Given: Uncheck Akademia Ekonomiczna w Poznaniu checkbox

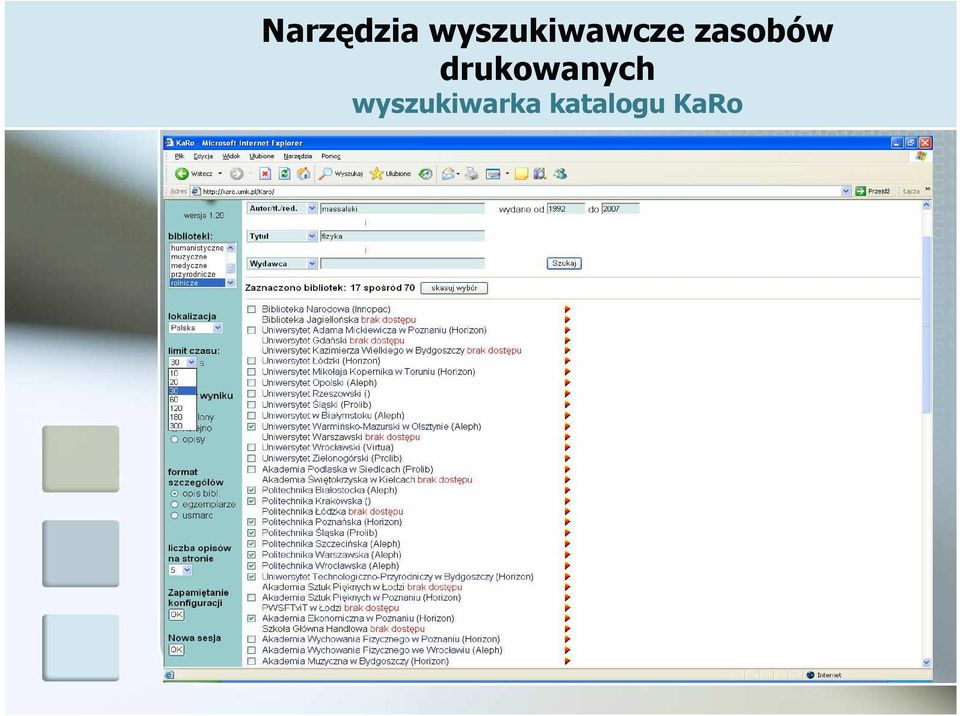Looking at the screenshot, I should pos(251,619).
